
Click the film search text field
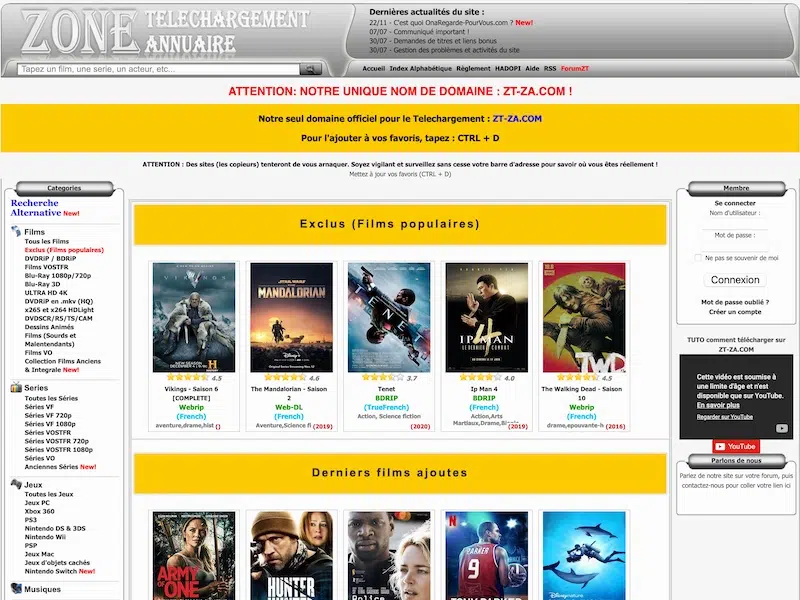pos(159,69)
